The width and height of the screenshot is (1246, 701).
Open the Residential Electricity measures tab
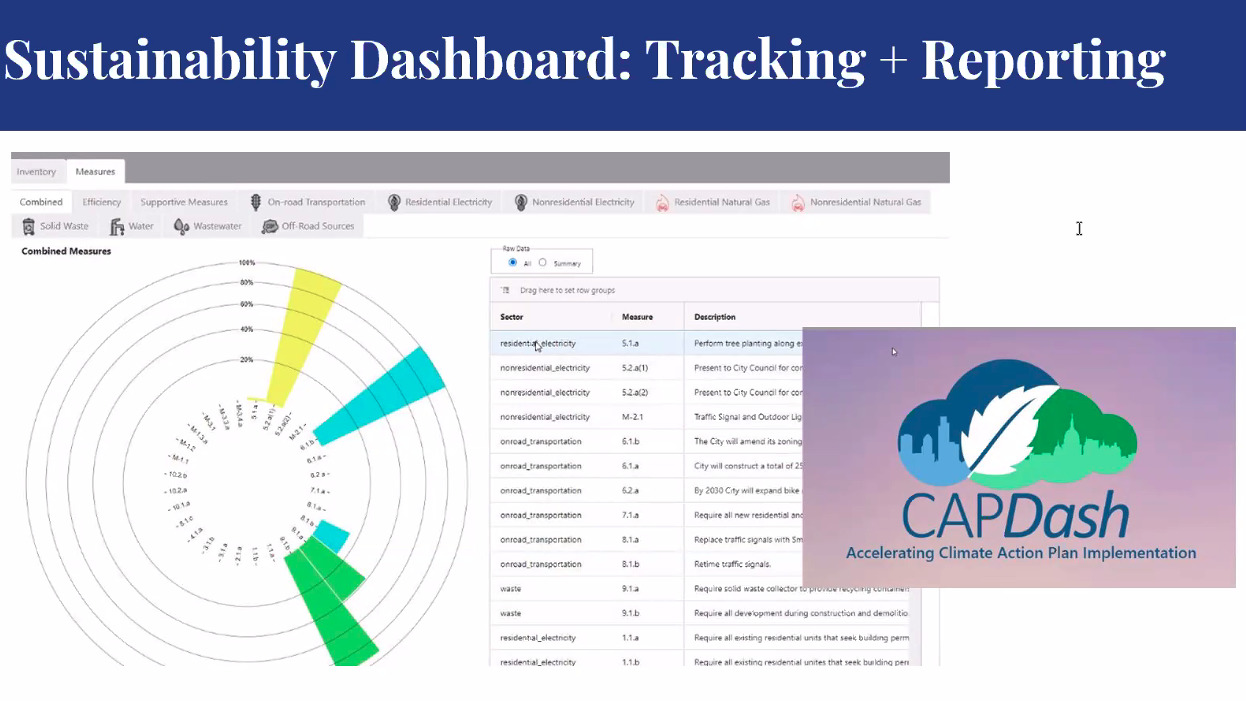tap(441, 202)
